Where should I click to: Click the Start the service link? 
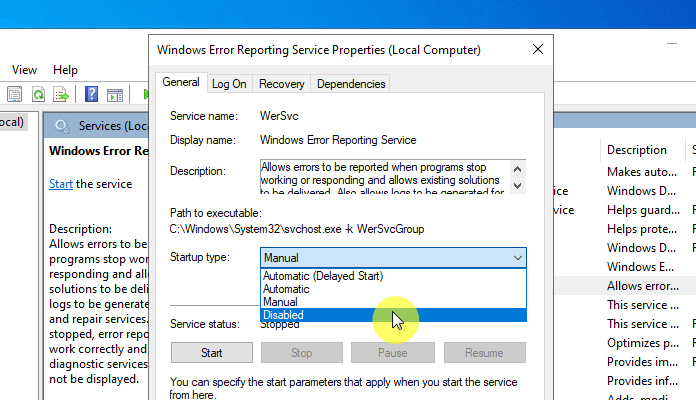tap(61, 184)
